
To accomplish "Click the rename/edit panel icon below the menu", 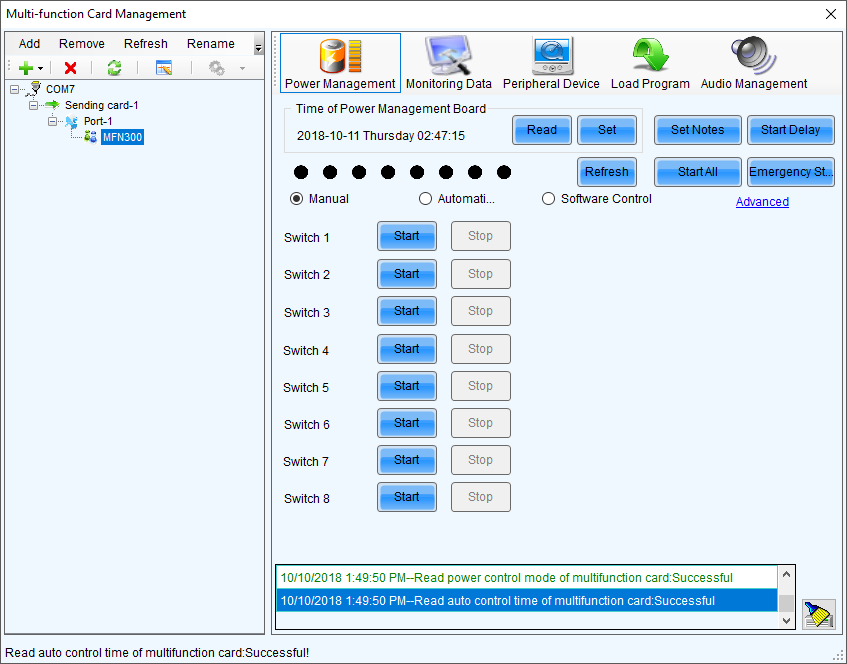I will click(163, 68).
